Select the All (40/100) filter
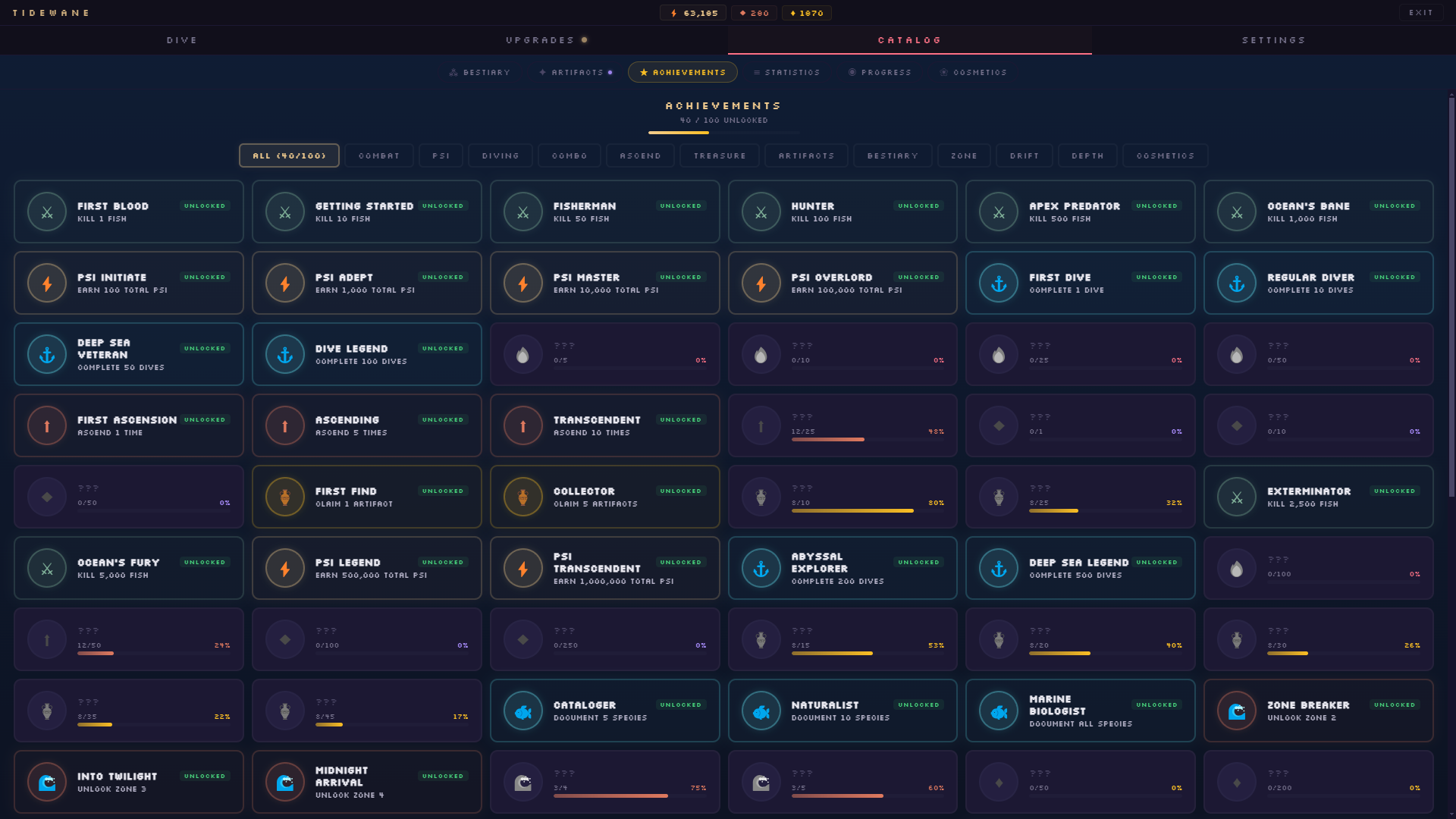This screenshot has height=819, width=1456. point(289,155)
